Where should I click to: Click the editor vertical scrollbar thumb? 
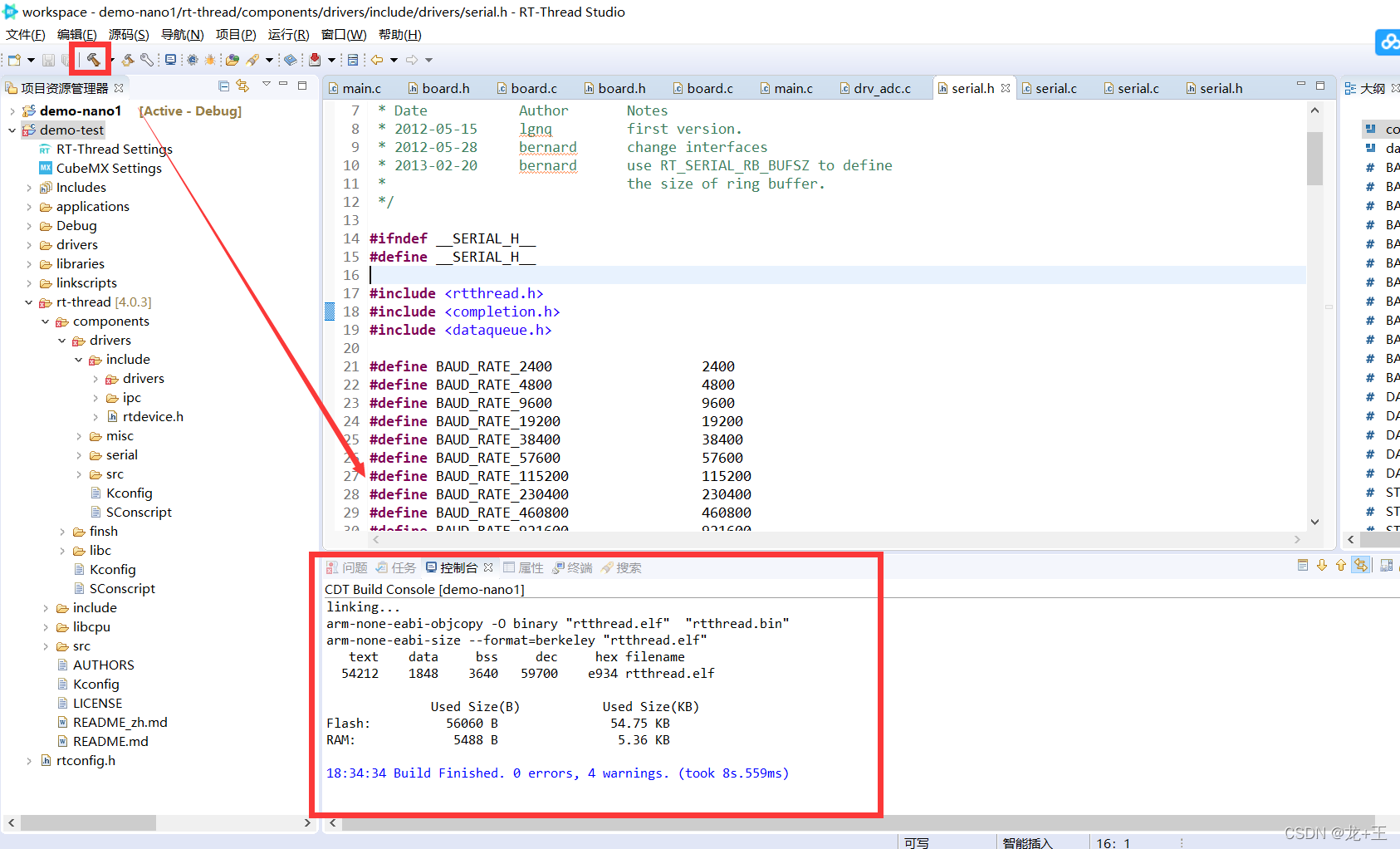tap(1314, 158)
